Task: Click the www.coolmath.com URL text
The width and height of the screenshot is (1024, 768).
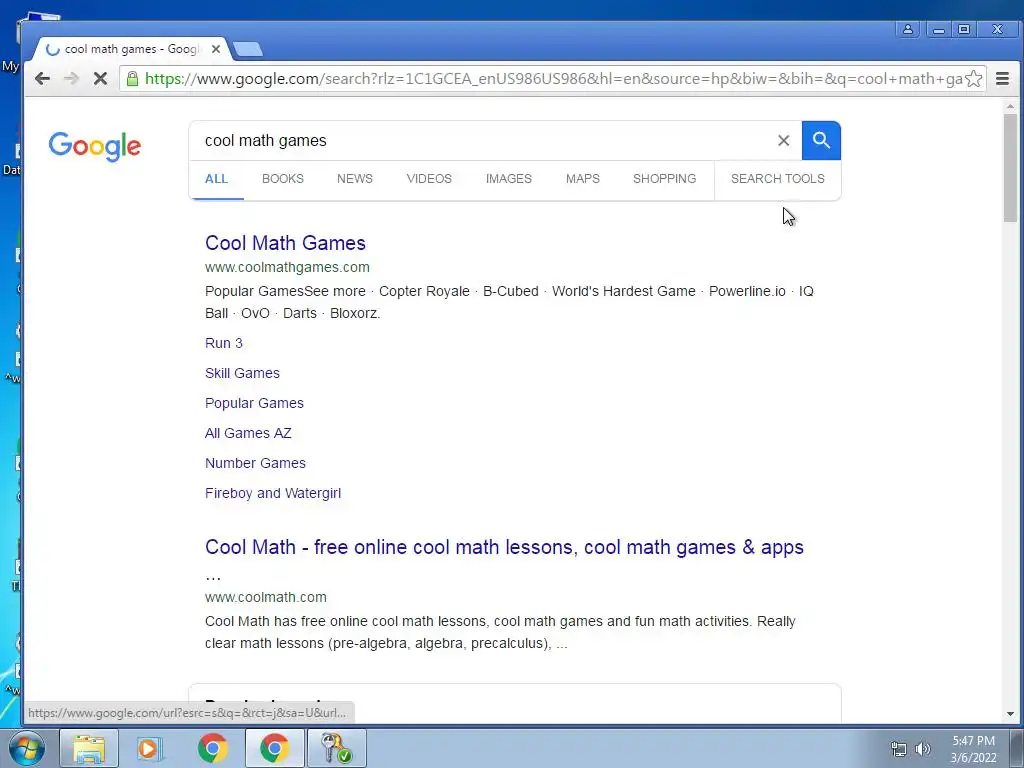Action: (266, 598)
